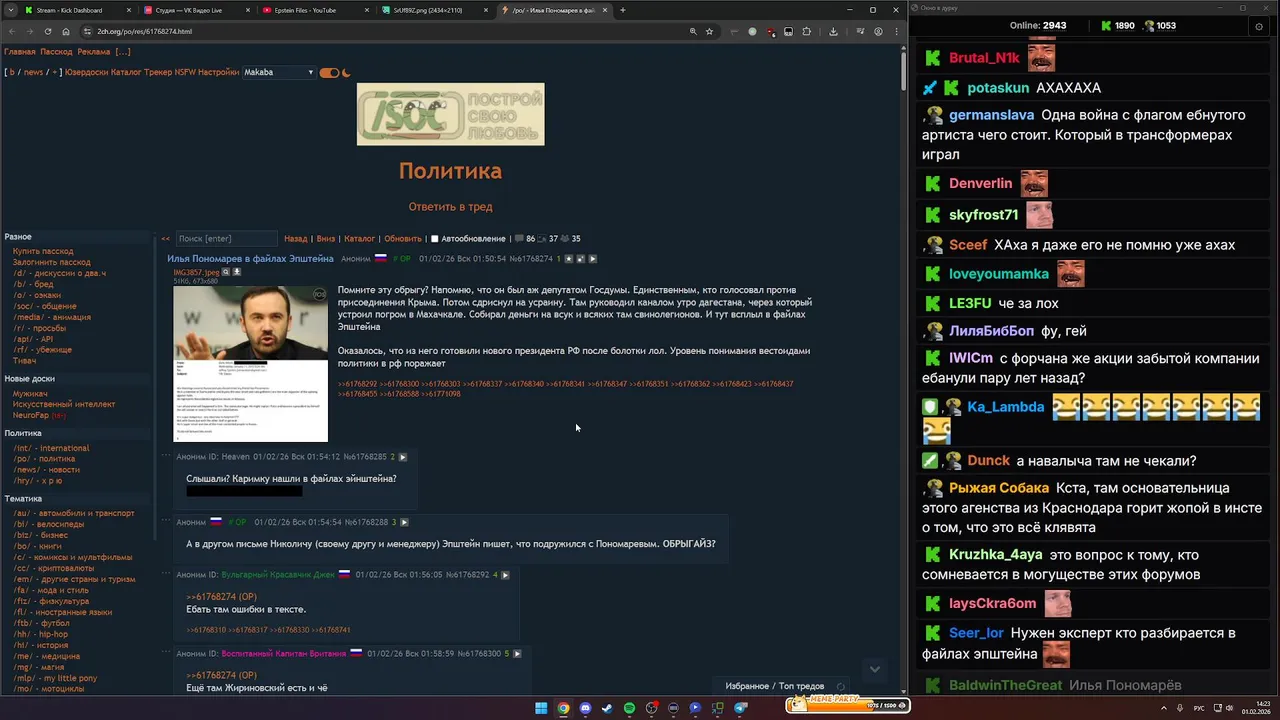1280x720 pixels.
Task: Click the Вниз link in thread toolbar
Action: [x=326, y=239]
